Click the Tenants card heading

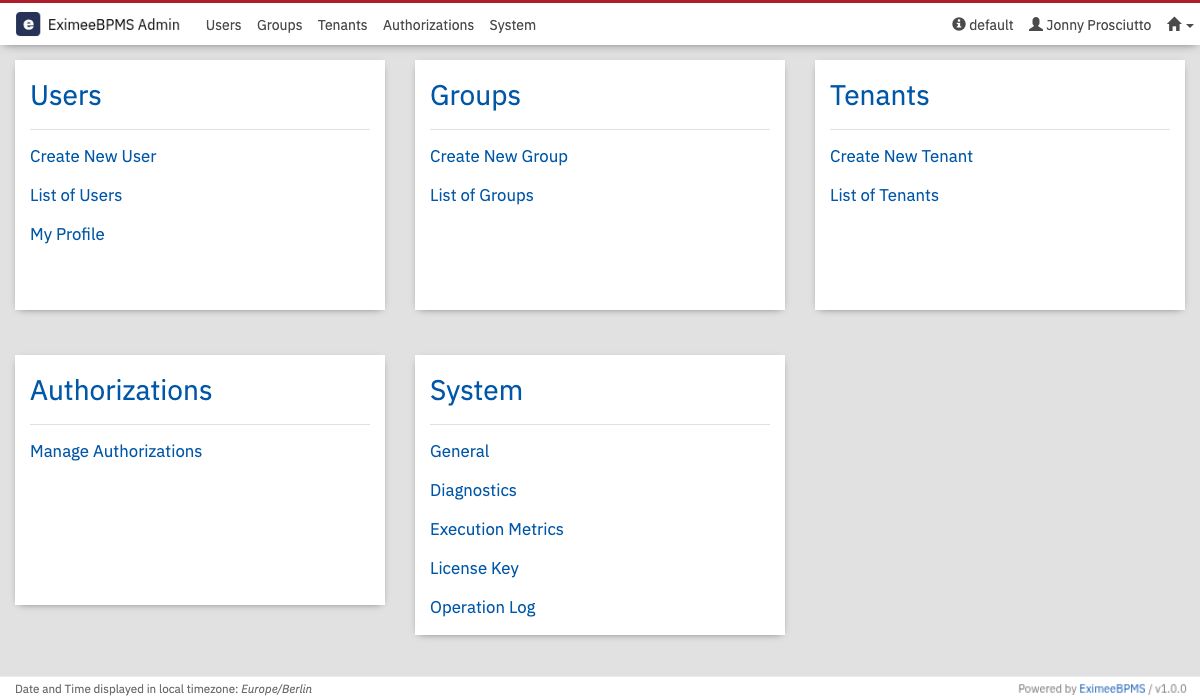pos(880,95)
